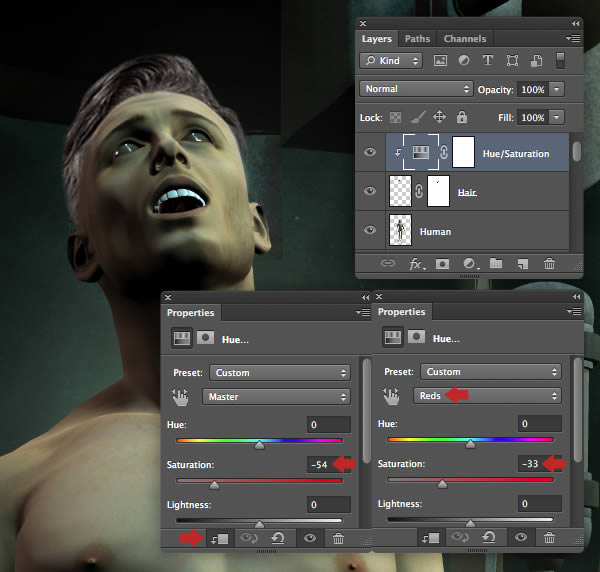The image size is (600, 572).
Task: Open the Layers panel flyout menu
Action: tap(573, 38)
